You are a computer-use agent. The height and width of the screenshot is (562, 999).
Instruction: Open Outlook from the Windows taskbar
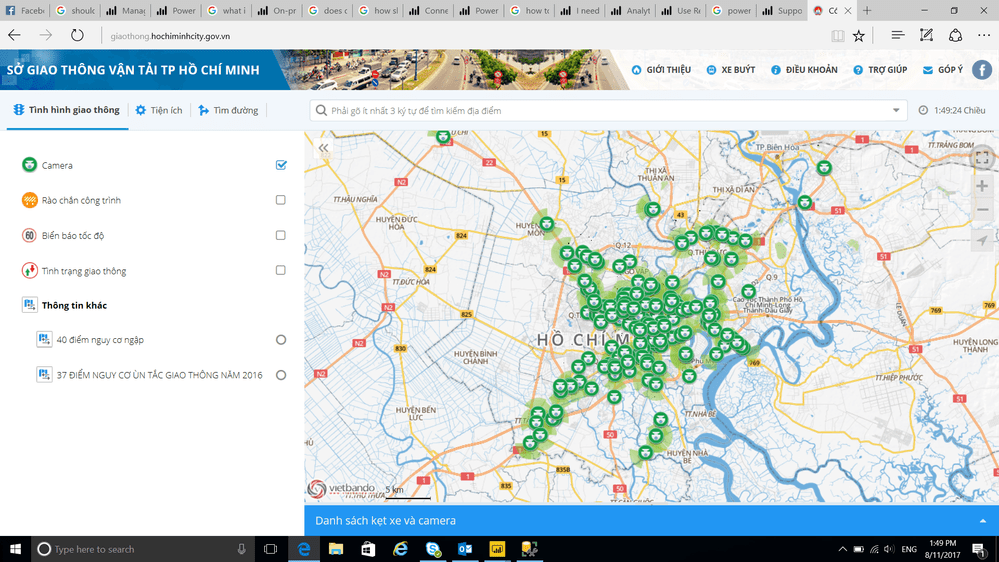[x=465, y=549]
